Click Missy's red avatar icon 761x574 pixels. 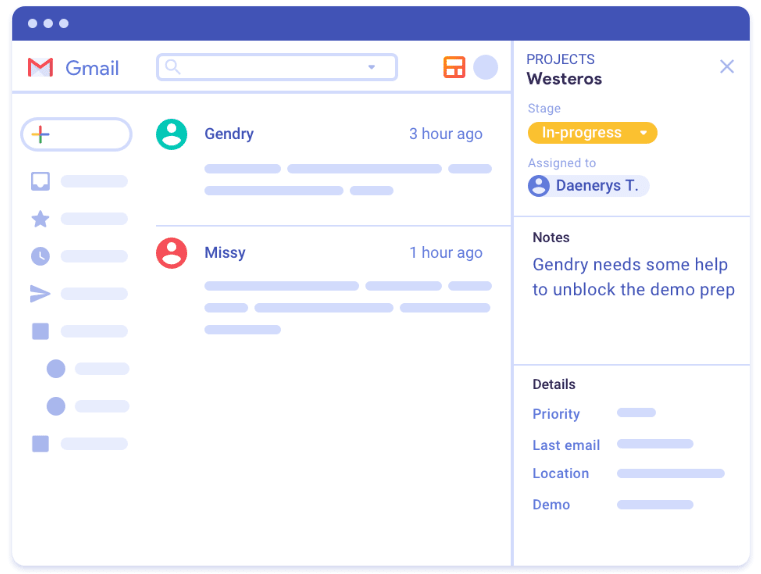(x=171, y=253)
